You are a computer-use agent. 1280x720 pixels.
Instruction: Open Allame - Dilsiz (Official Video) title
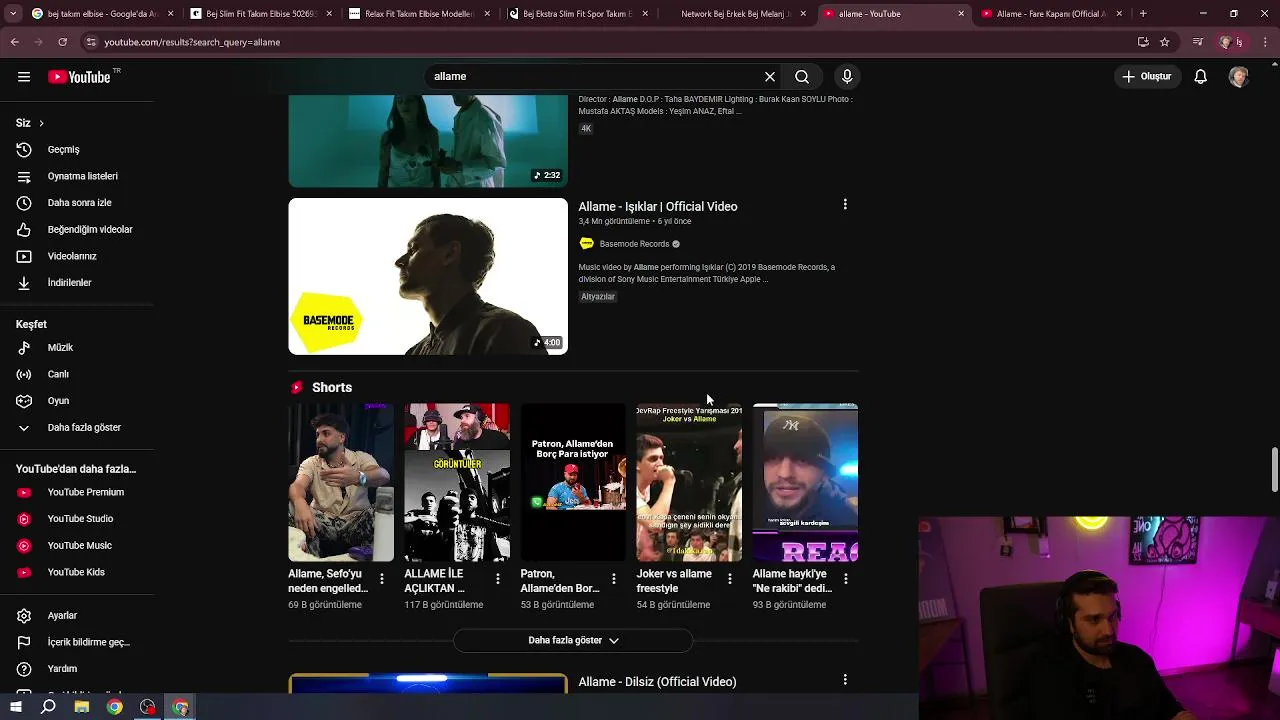pyautogui.click(x=657, y=682)
